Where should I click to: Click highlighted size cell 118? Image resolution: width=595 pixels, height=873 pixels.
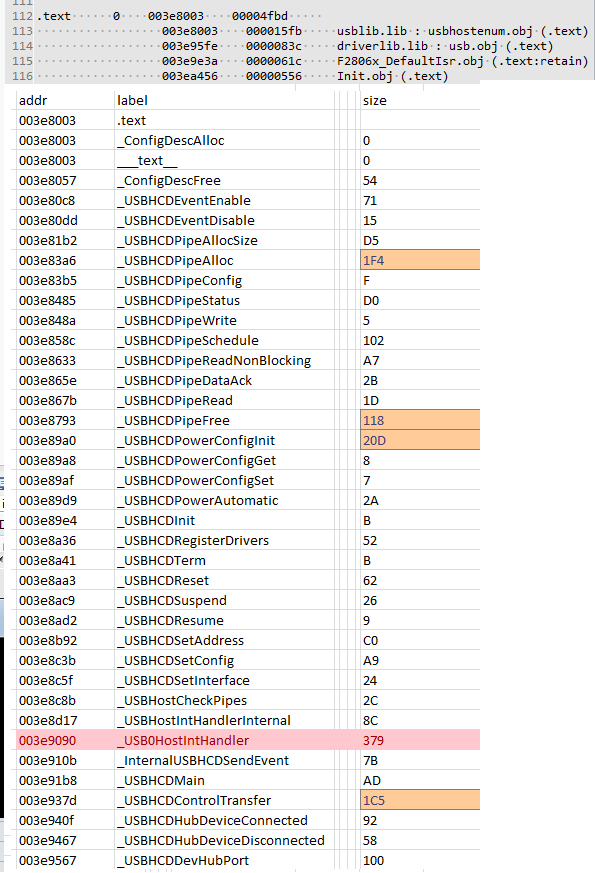[420, 420]
